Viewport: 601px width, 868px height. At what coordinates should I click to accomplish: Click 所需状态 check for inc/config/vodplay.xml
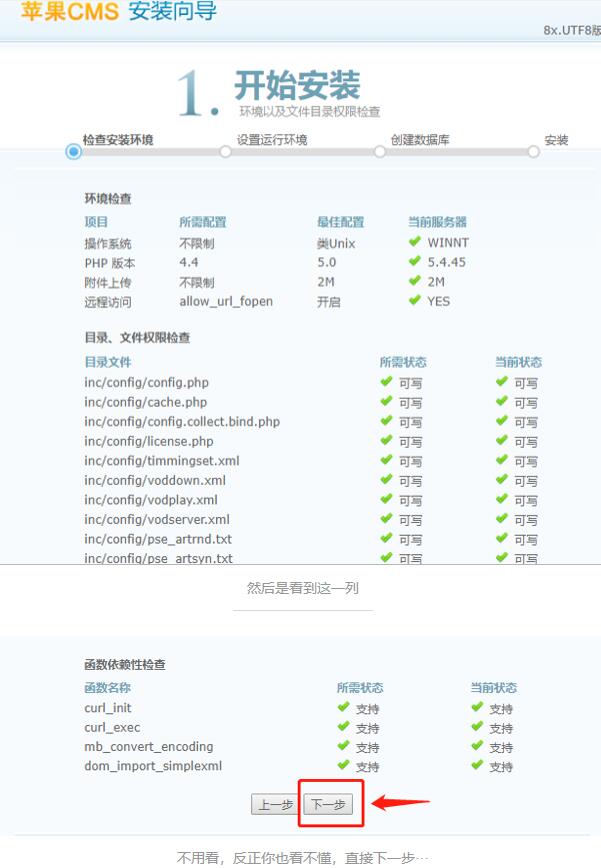click(x=386, y=499)
